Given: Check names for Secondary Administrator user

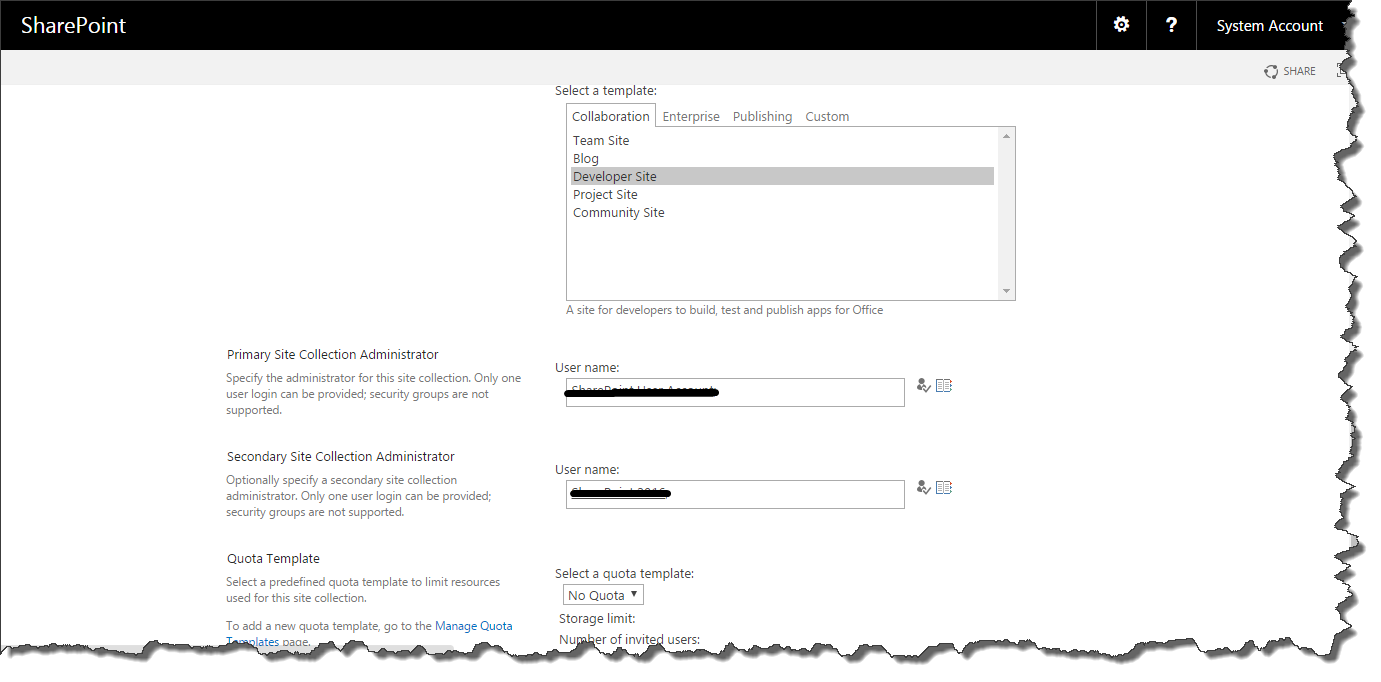Looking at the screenshot, I should coord(924,488).
